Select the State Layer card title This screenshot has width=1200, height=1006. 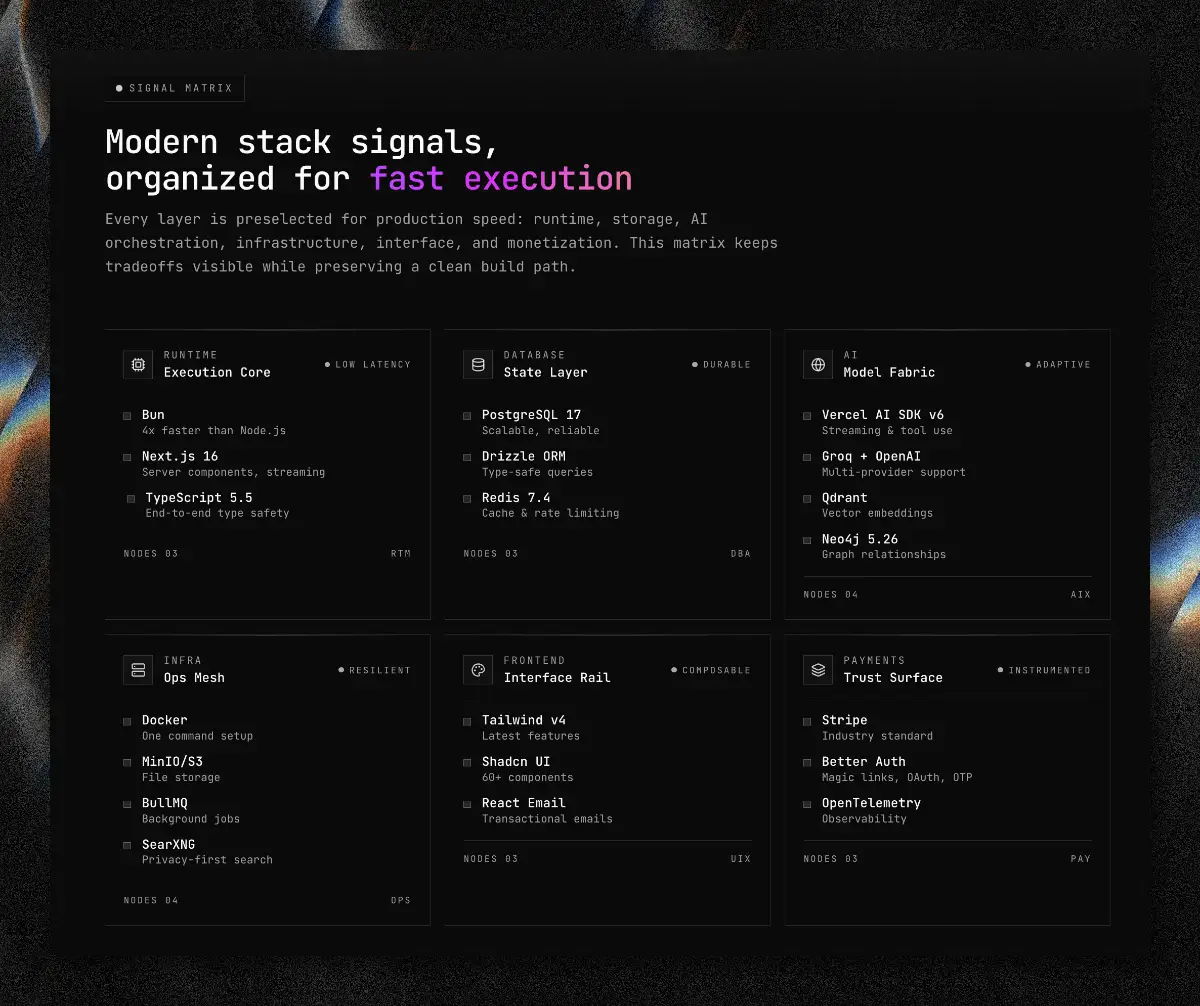point(545,372)
